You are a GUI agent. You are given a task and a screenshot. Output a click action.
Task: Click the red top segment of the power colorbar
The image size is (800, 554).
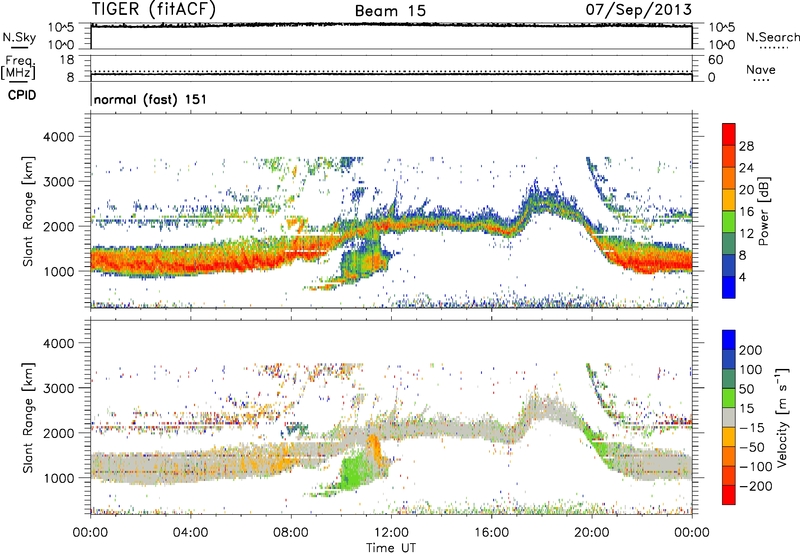coord(729,134)
